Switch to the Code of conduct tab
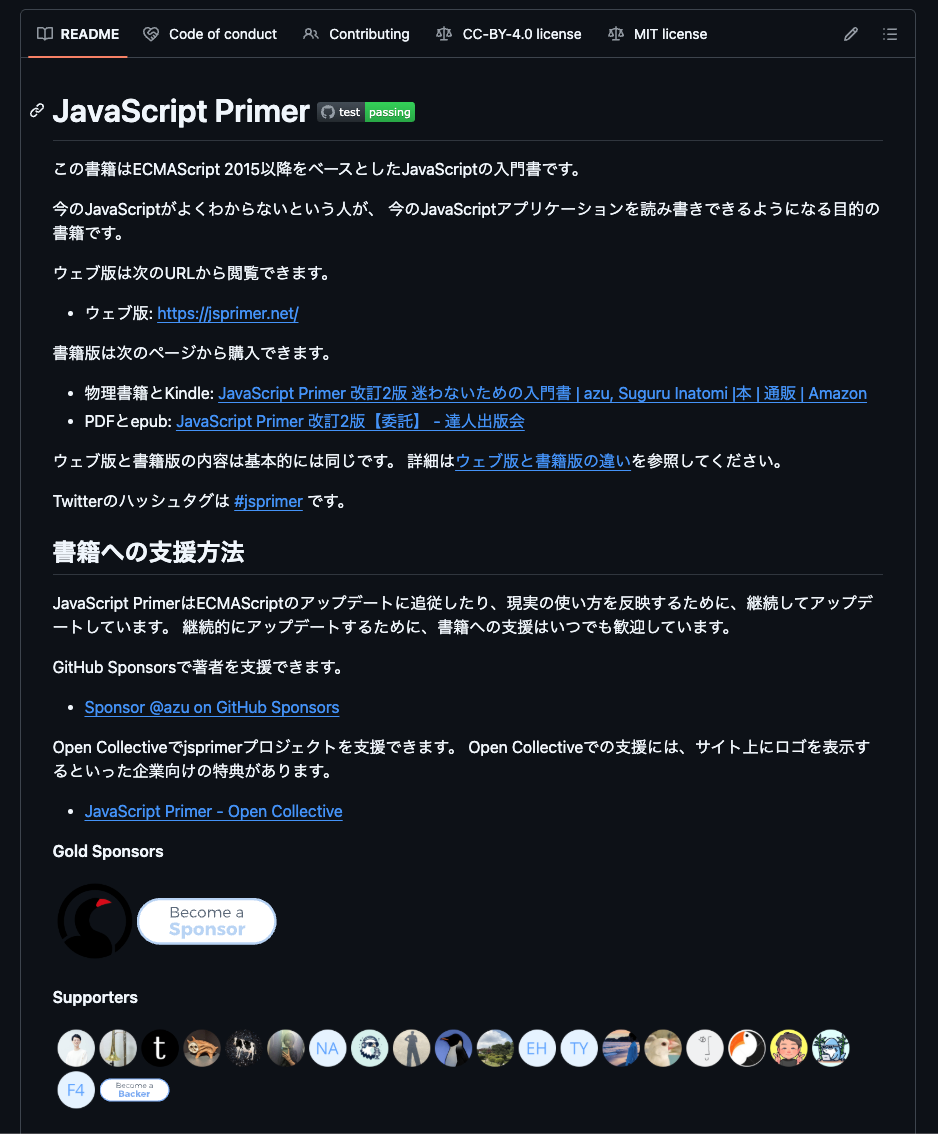 [210, 34]
